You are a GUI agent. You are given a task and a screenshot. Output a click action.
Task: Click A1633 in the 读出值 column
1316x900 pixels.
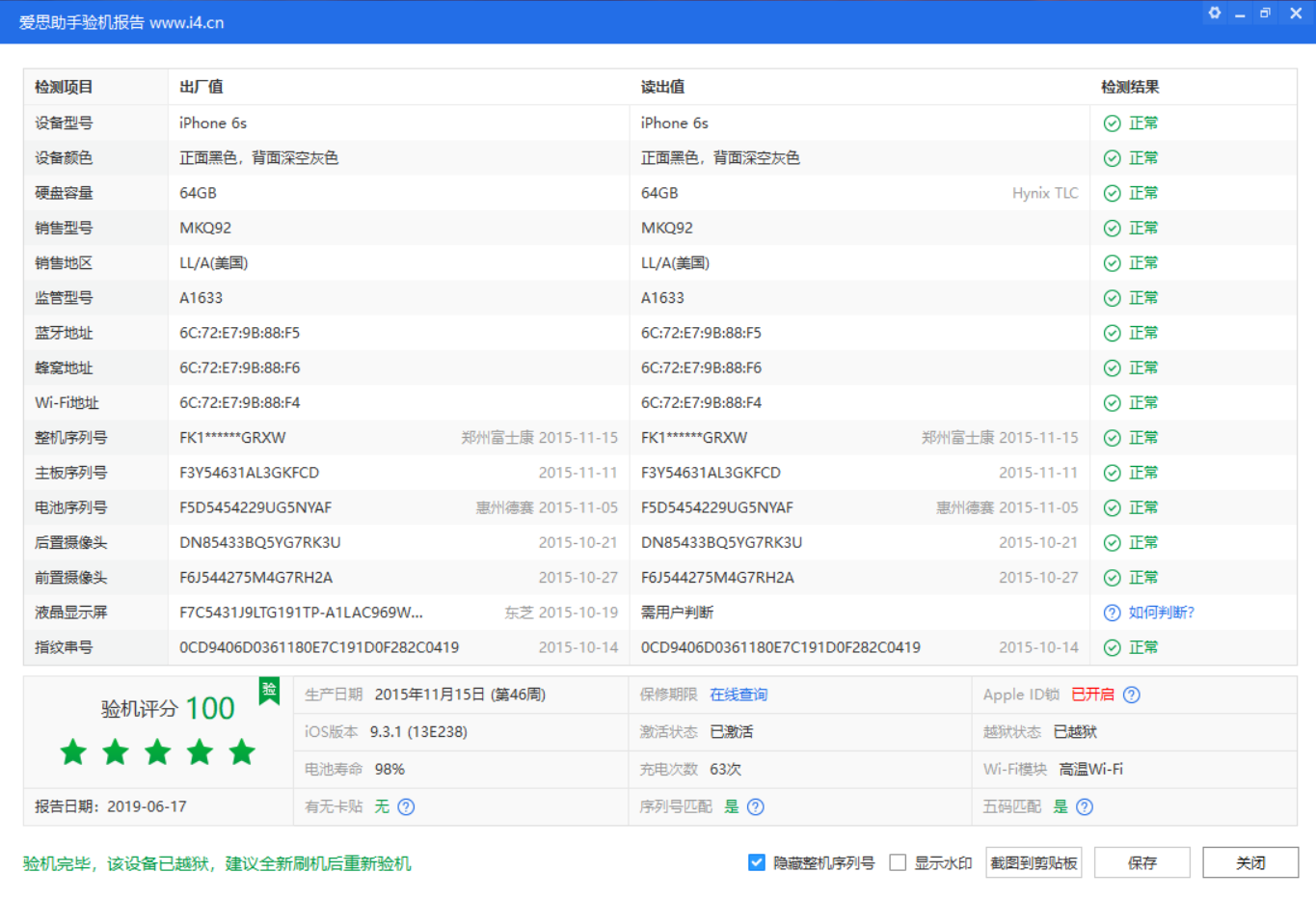pos(663,298)
